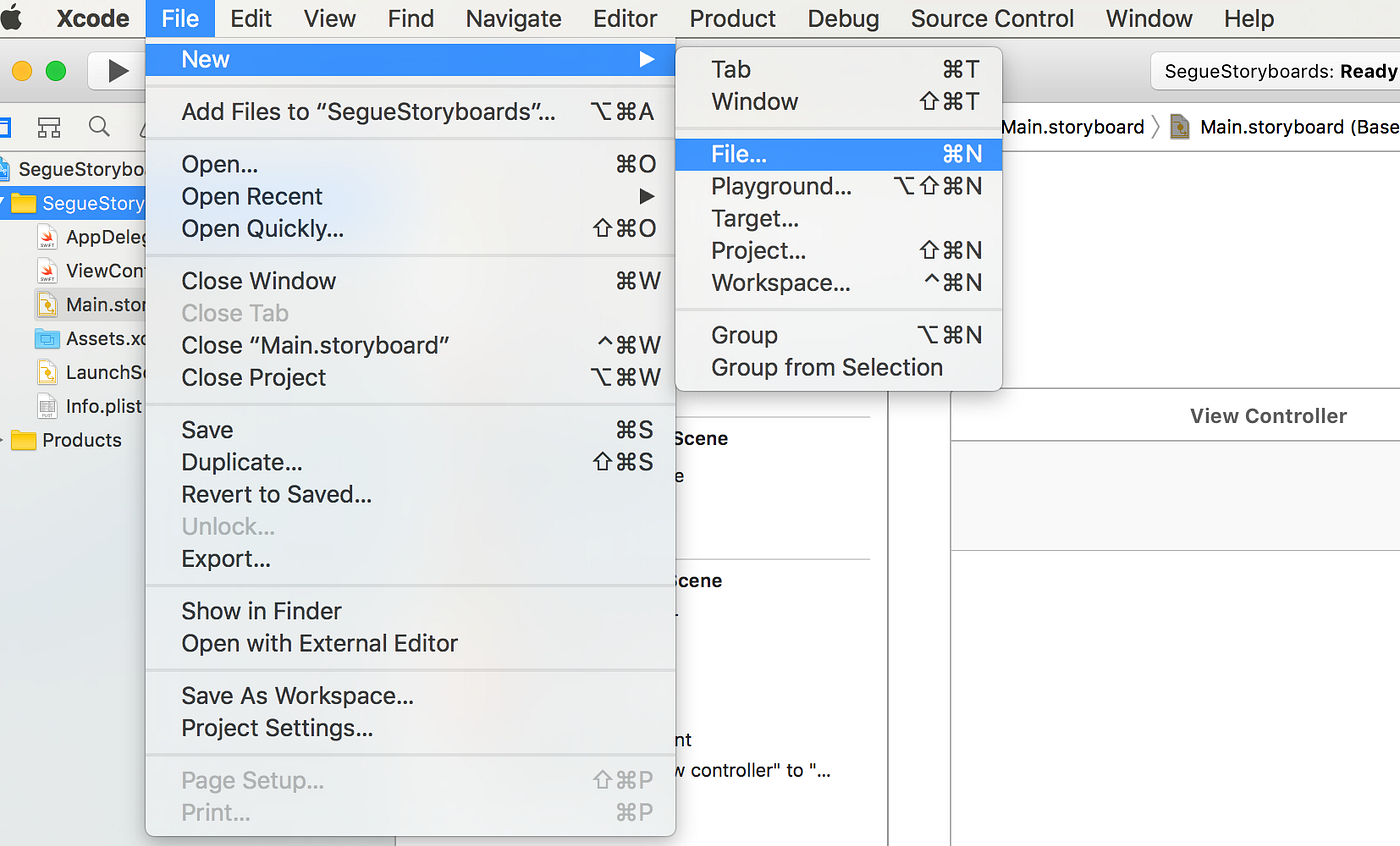Viewport: 1400px width, 846px height.
Task: Select the Assets.xcassets catalog icon
Action: [x=47, y=338]
